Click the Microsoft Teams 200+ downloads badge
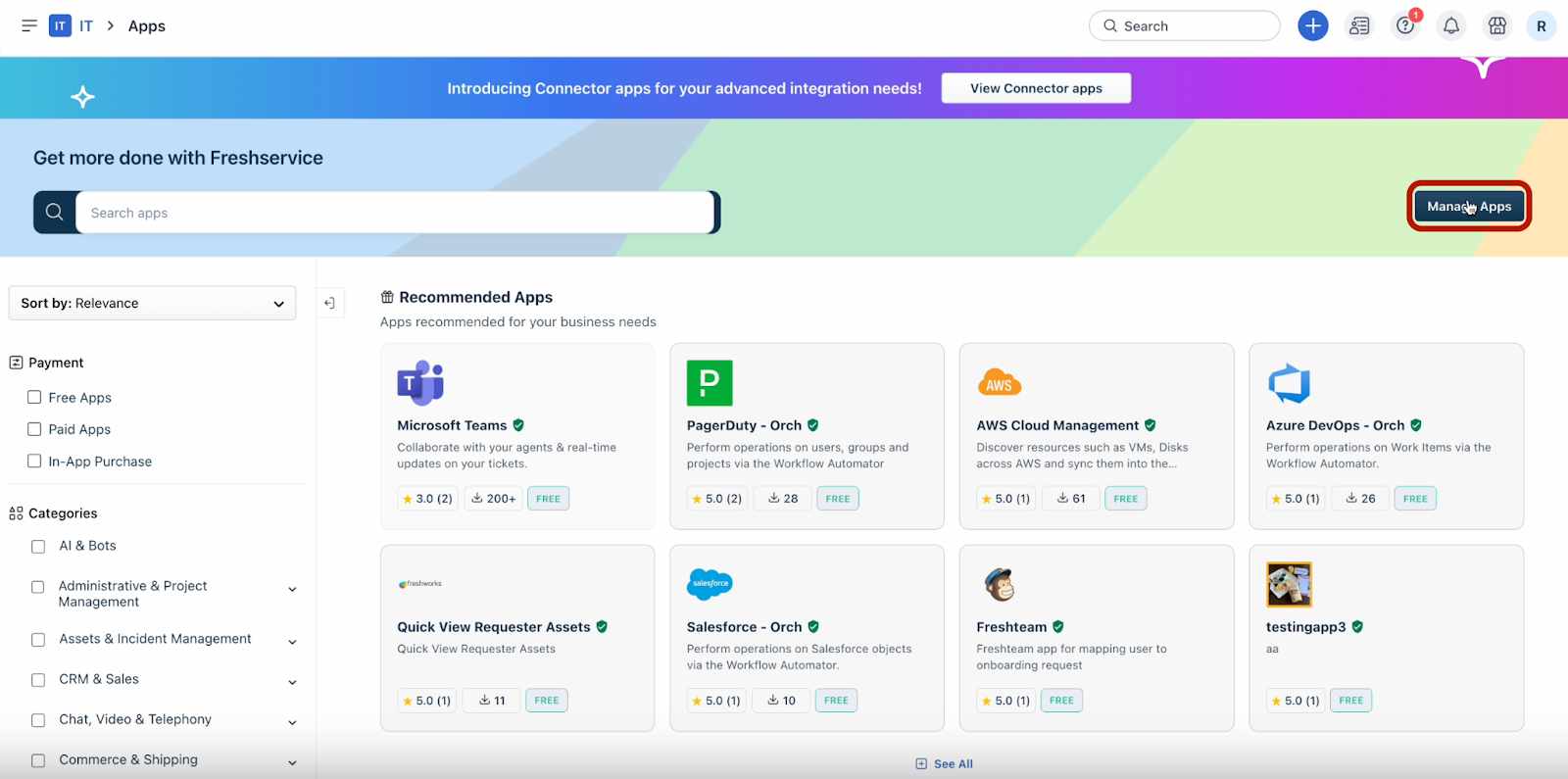Image resolution: width=1568 pixels, height=779 pixels. pos(493,499)
